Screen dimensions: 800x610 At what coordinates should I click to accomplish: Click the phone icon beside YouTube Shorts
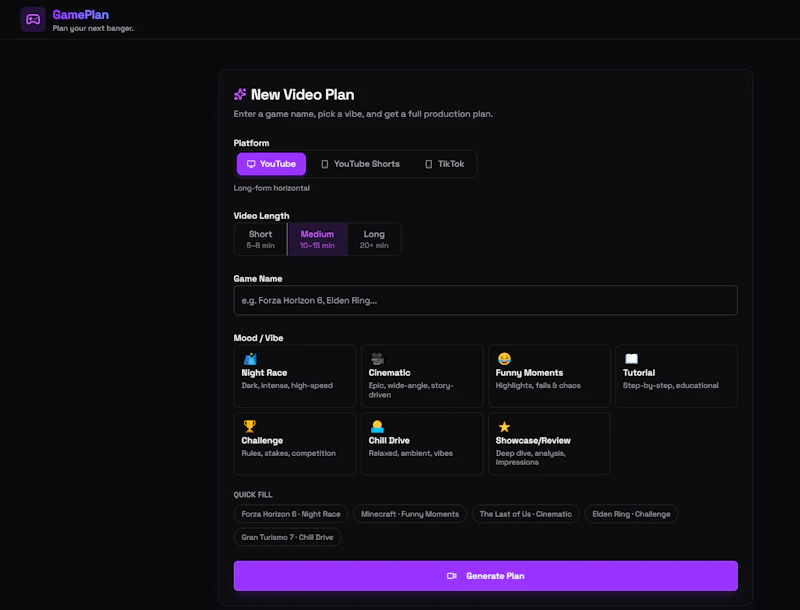[324, 164]
